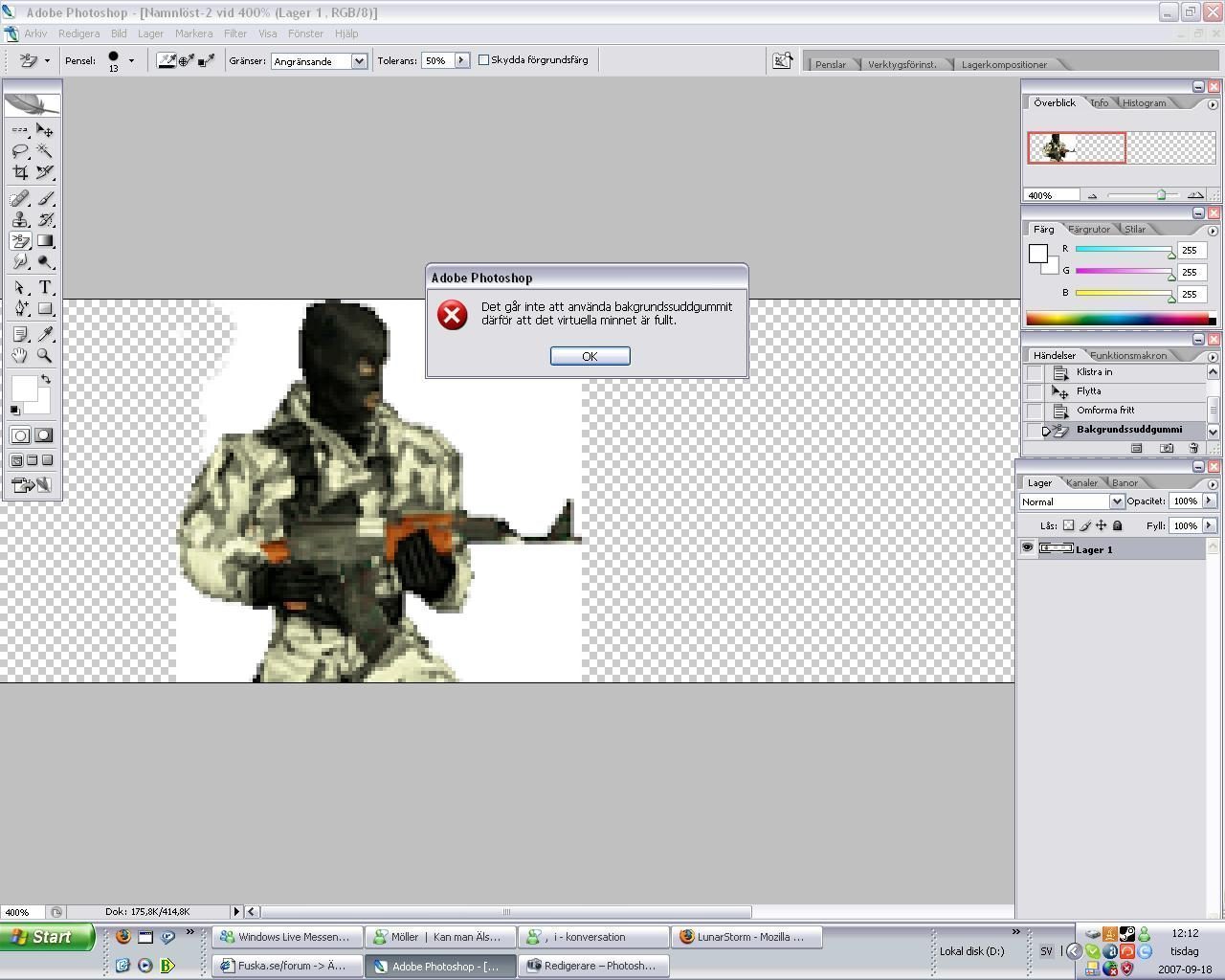Select the Crop tool
Image resolution: width=1225 pixels, height=980 pixels.
20,172
